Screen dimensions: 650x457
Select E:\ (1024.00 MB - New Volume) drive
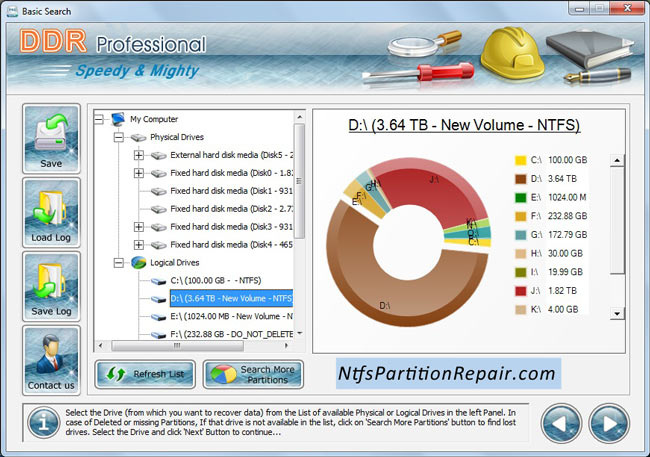(x=231, y=316)
